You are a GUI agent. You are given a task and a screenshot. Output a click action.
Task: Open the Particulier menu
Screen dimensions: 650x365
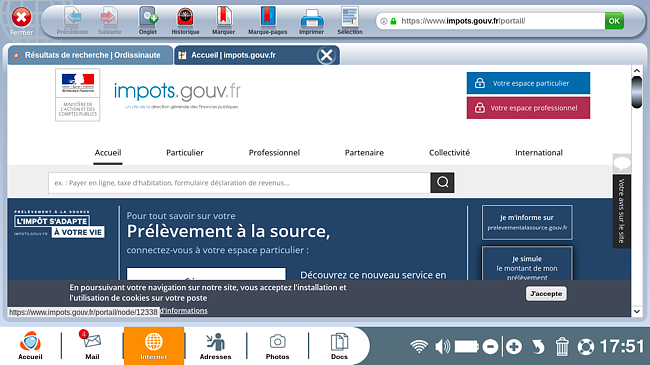coord(185,153)
